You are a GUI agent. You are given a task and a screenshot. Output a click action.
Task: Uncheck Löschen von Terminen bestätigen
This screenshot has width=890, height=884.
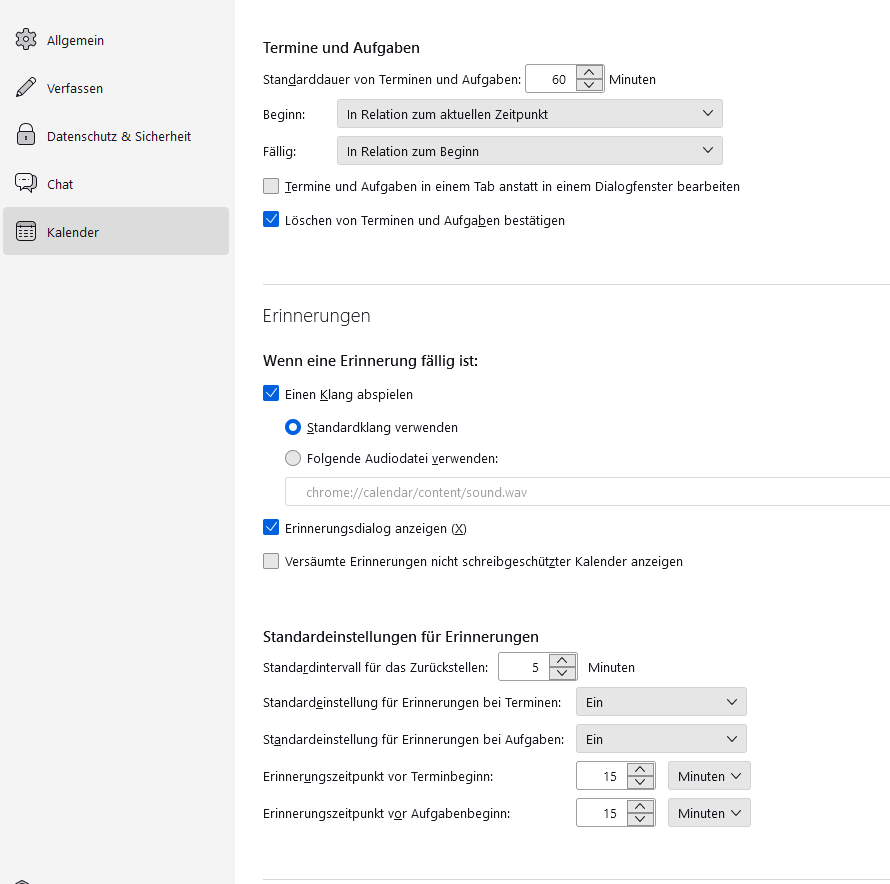click(x=271, y=220)
